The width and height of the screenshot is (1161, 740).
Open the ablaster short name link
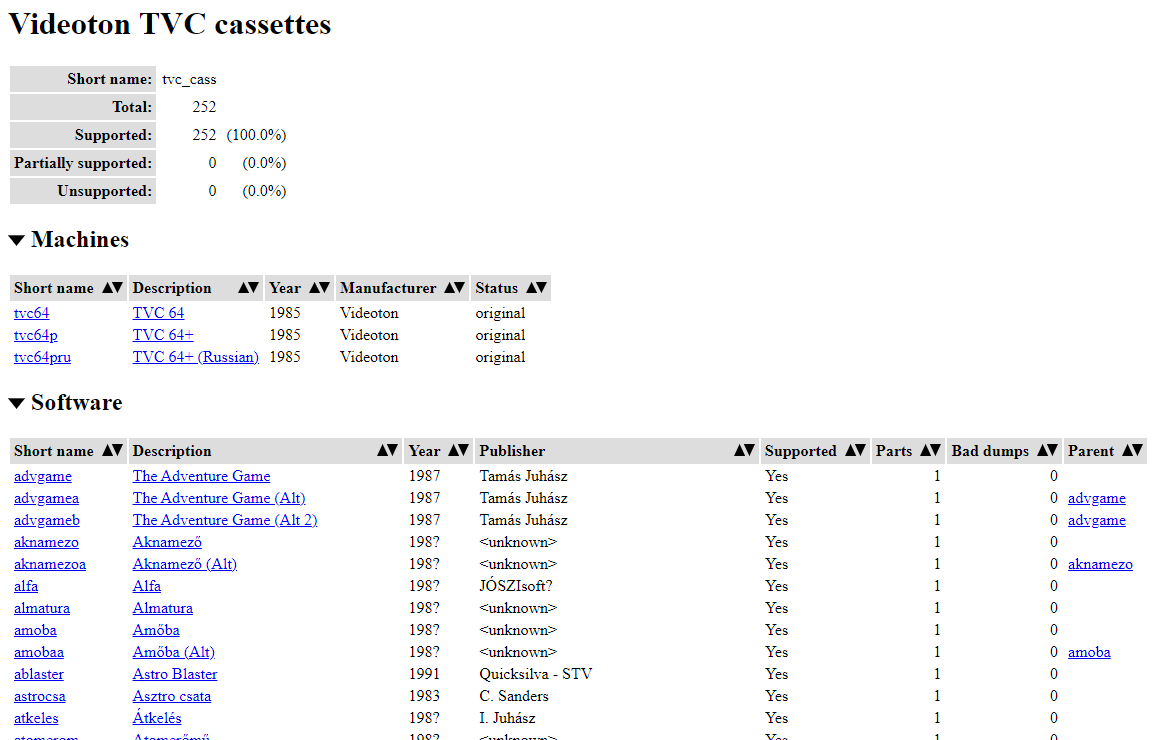pos(39,675)
